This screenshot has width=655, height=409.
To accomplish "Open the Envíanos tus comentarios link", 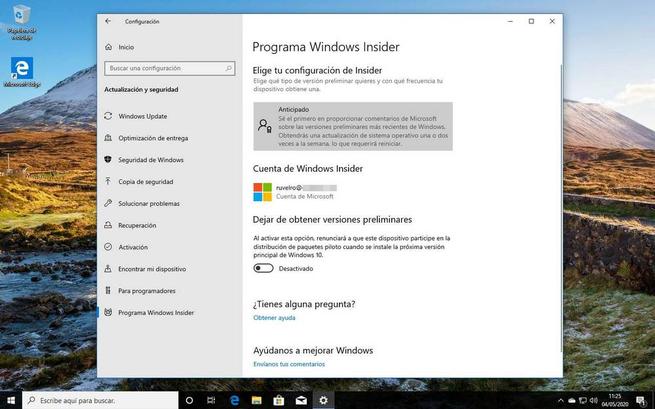I will pyautogui.click(x=289, y=364).
